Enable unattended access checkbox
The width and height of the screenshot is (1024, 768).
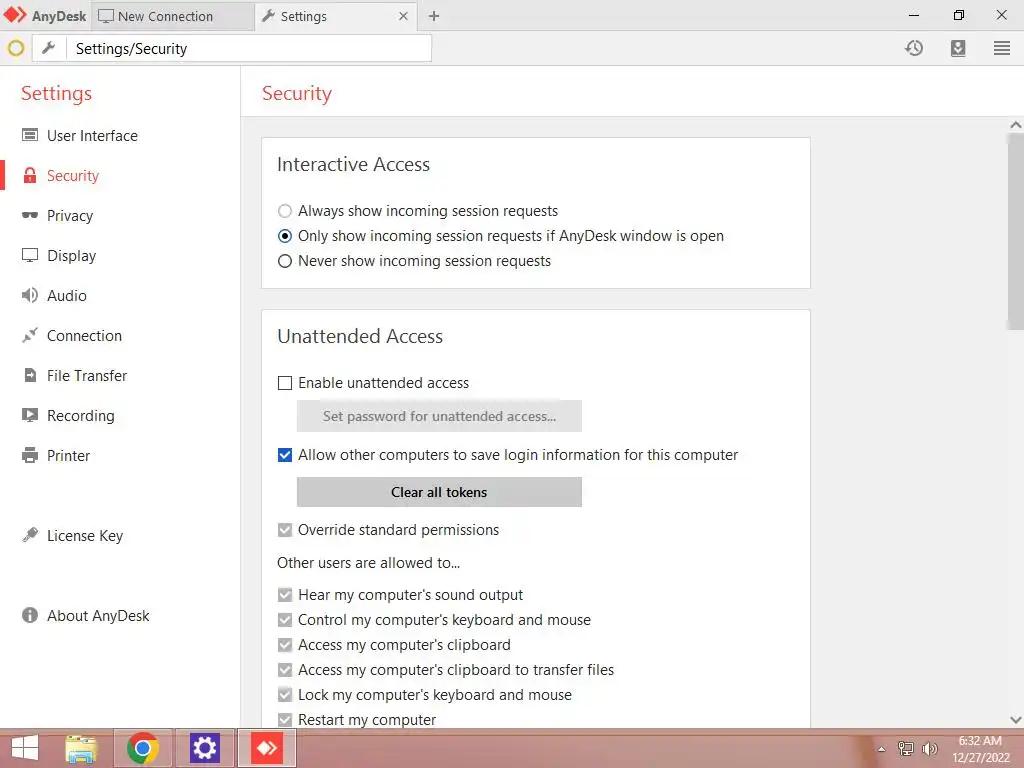(285, 383)
